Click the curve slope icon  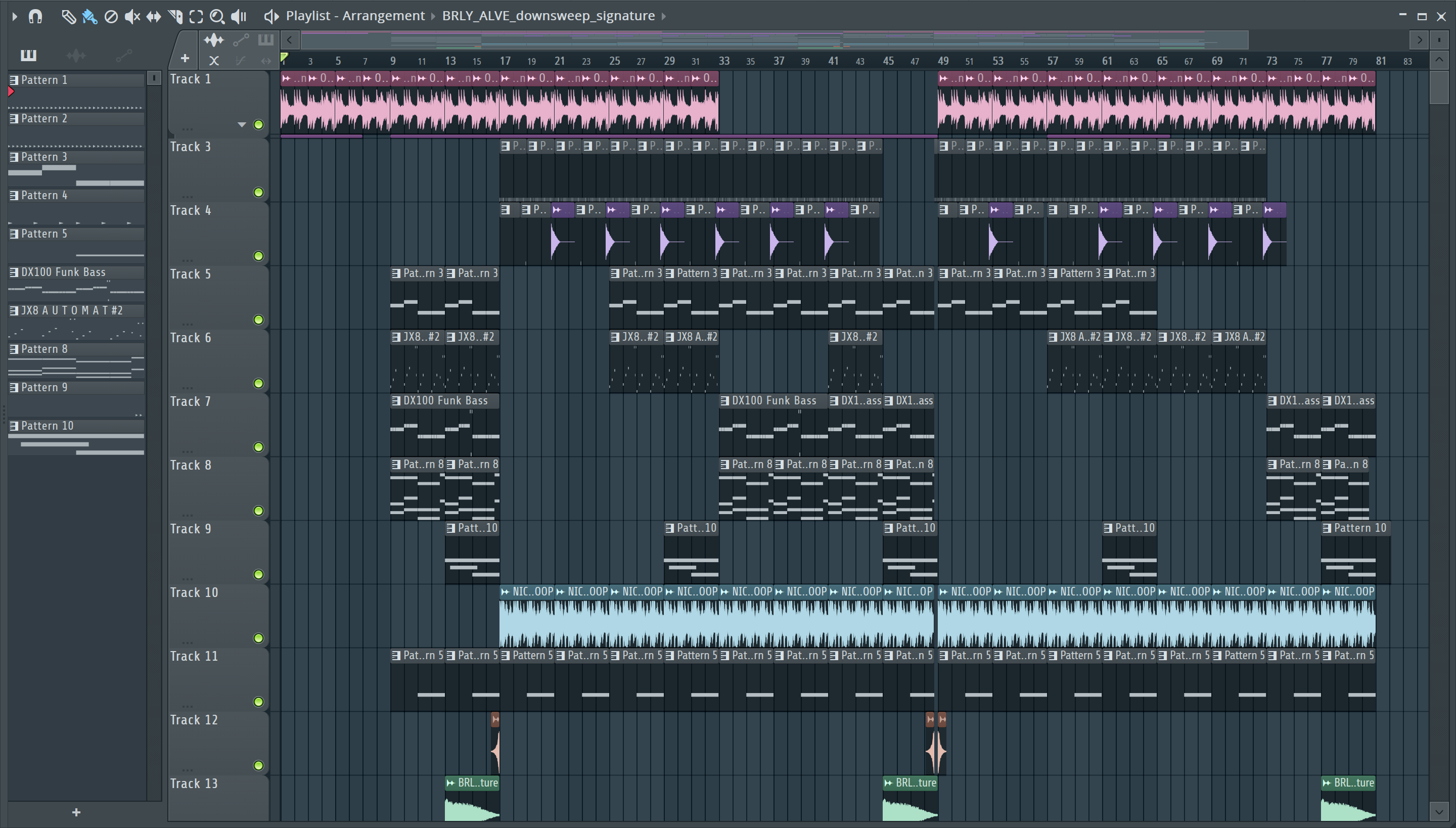pyautogui.click(x=241, y=60)
